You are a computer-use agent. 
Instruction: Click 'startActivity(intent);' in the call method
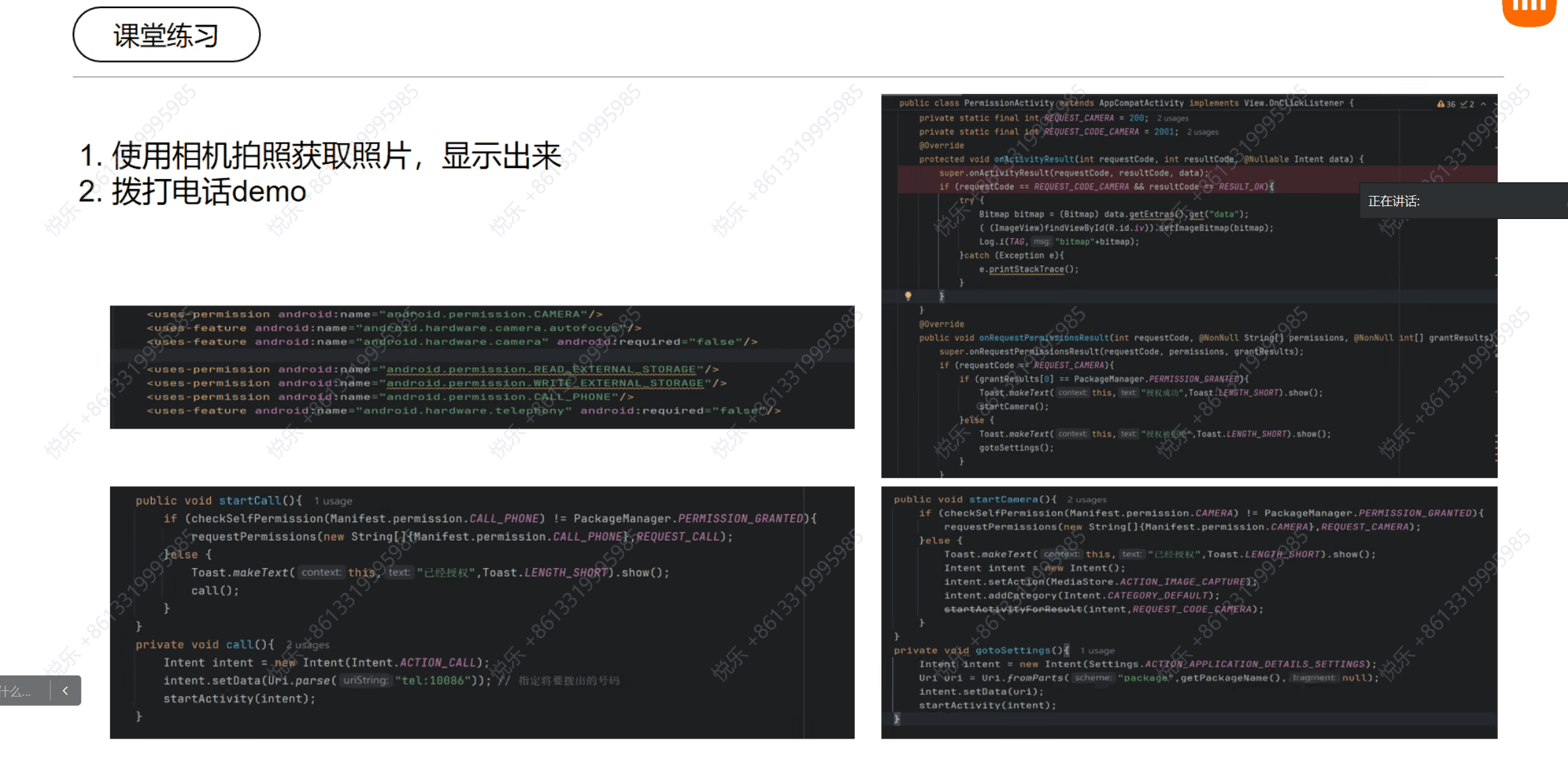point(239,699)
